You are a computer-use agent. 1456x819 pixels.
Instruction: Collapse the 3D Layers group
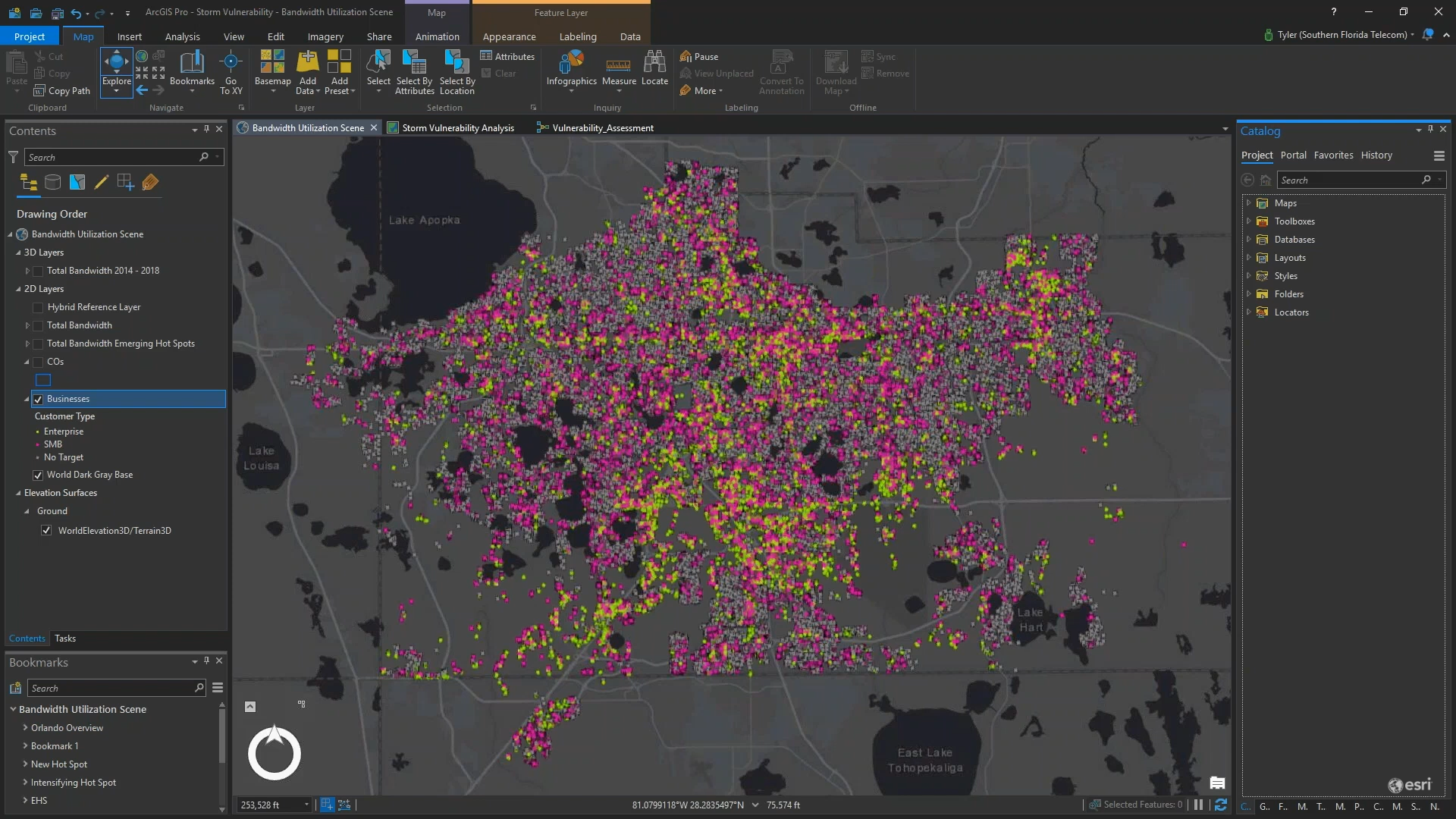[18, 253]
